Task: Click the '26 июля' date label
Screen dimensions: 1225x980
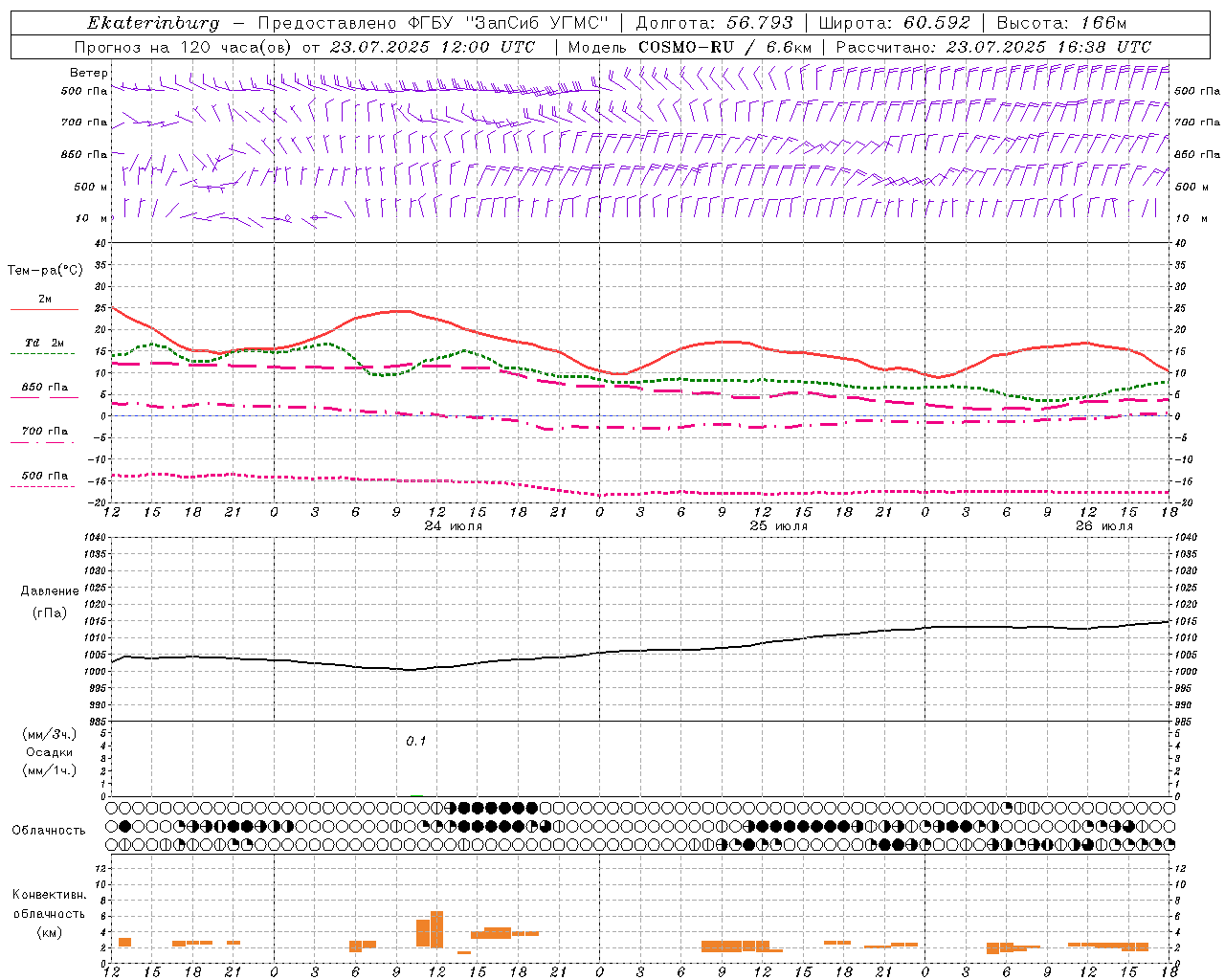Action: click(x=1103, y=526)
